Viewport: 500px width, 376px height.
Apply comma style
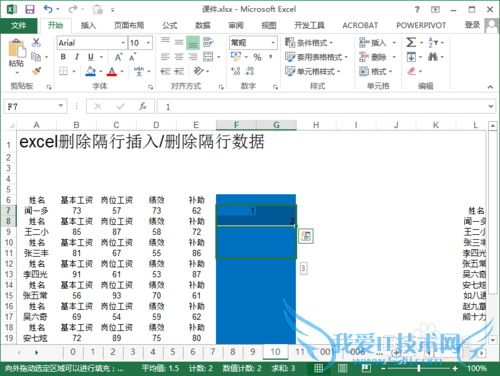coord(271,57)
